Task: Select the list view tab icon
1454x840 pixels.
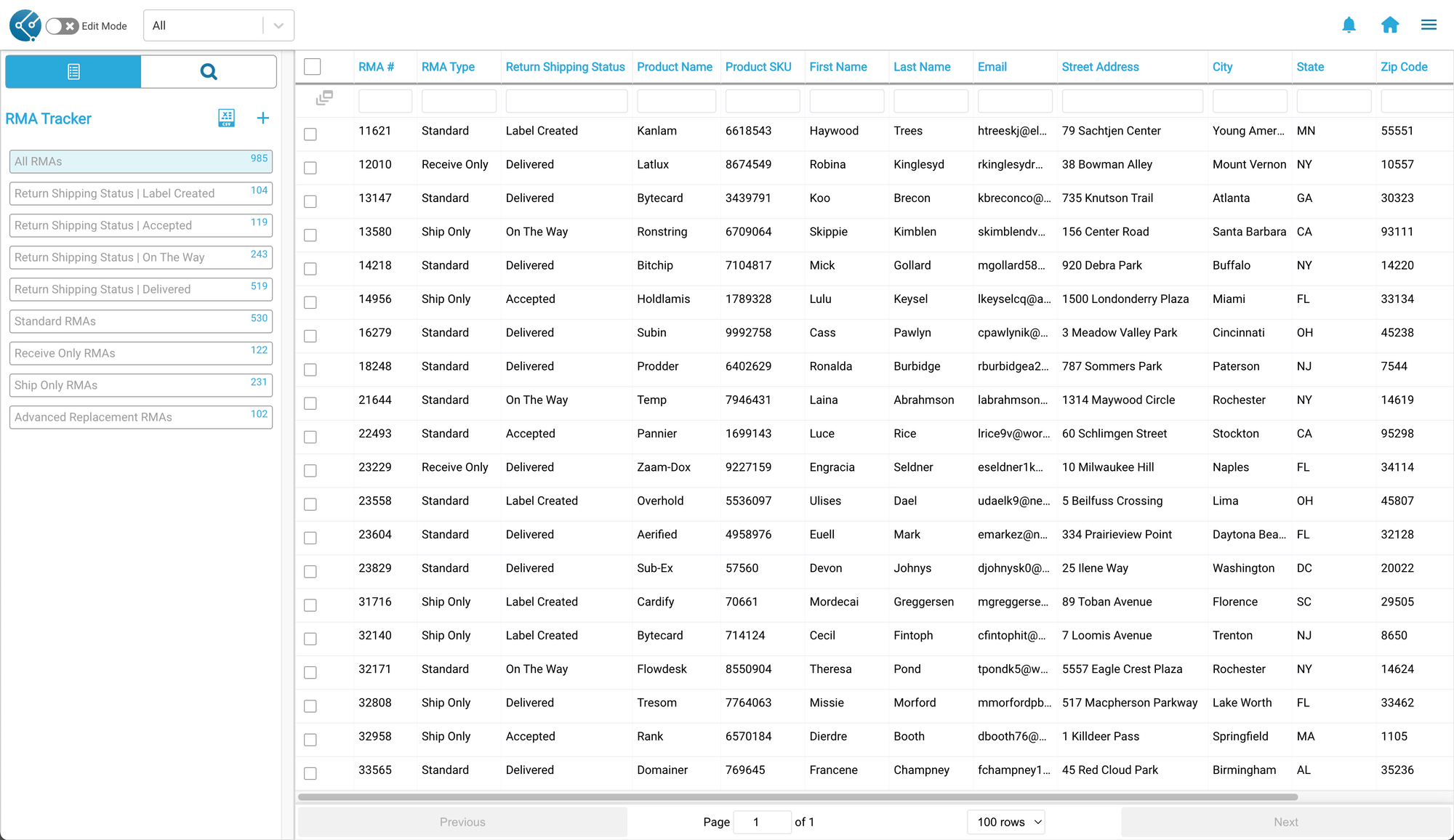Action: point(73,72)
